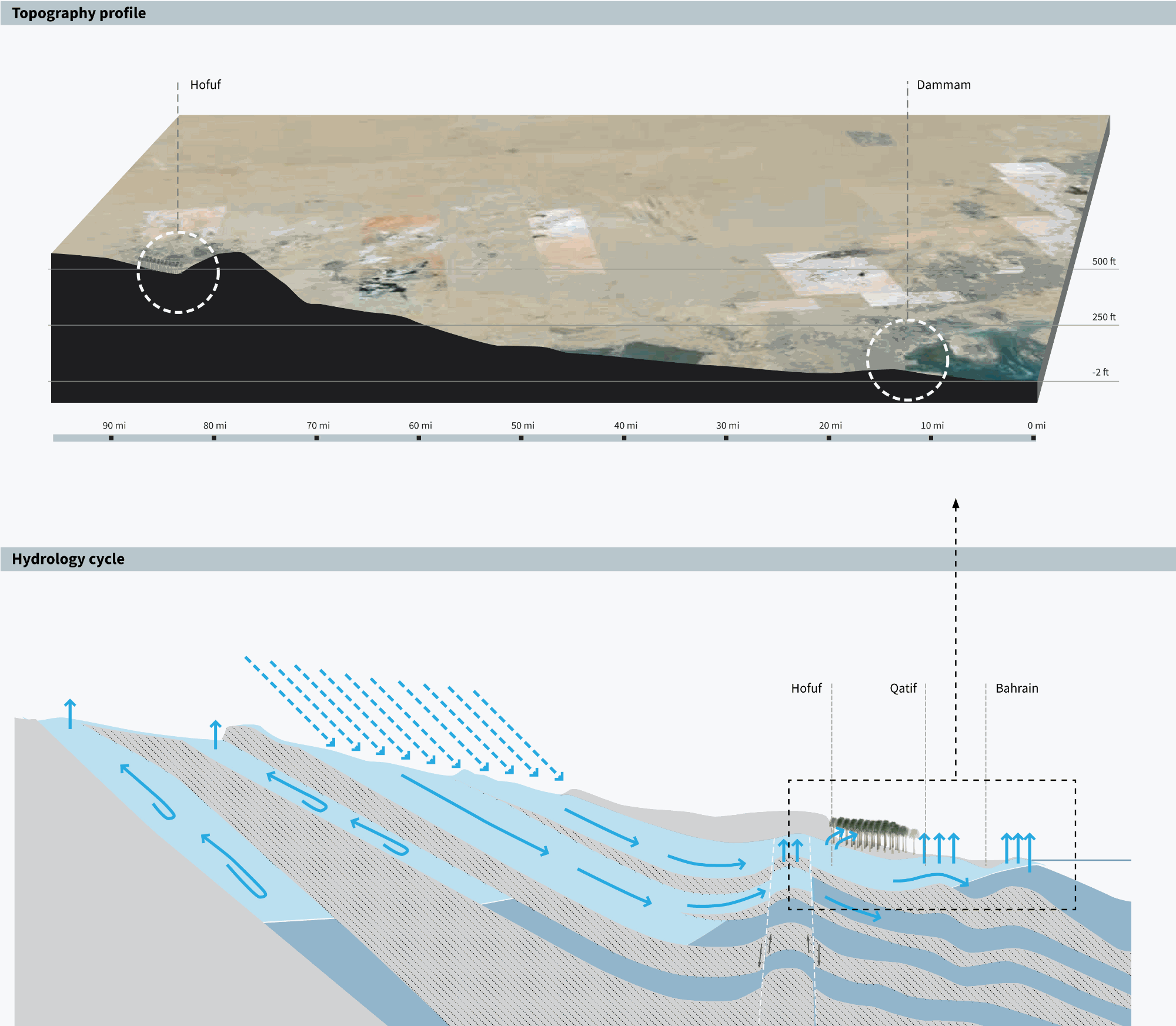
Task: Click the far-left blue upward evaporation arrow
Action: click(70, 713)
